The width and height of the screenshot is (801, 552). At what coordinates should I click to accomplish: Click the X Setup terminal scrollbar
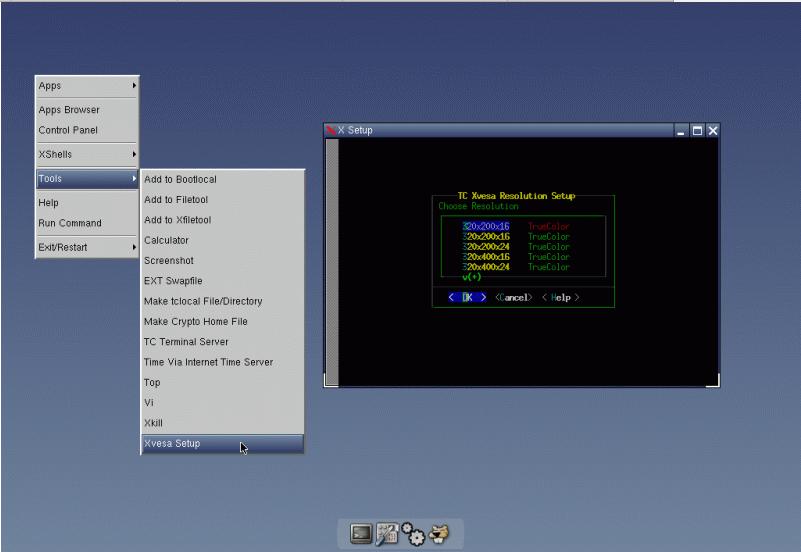pos(332,262)
